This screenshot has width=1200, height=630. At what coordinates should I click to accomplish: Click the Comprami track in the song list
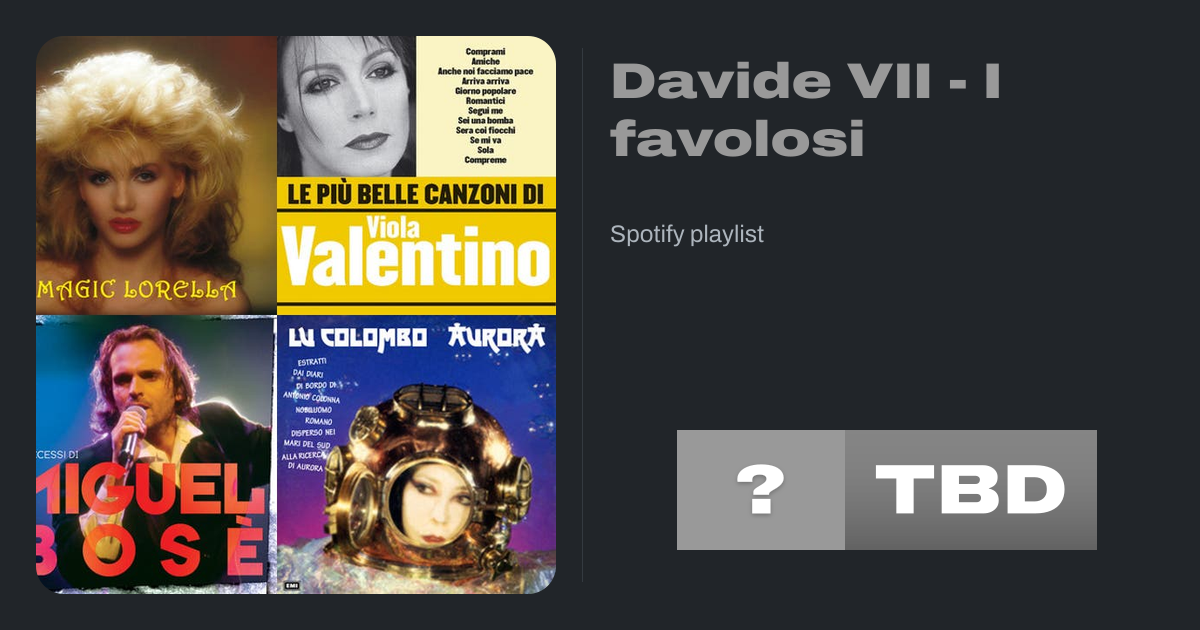click(x=486, y=51)
